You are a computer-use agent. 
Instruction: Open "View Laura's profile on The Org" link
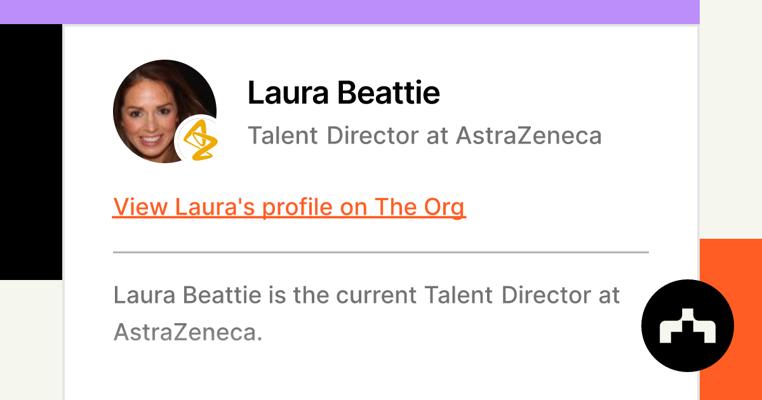click(x=289, y=207)
